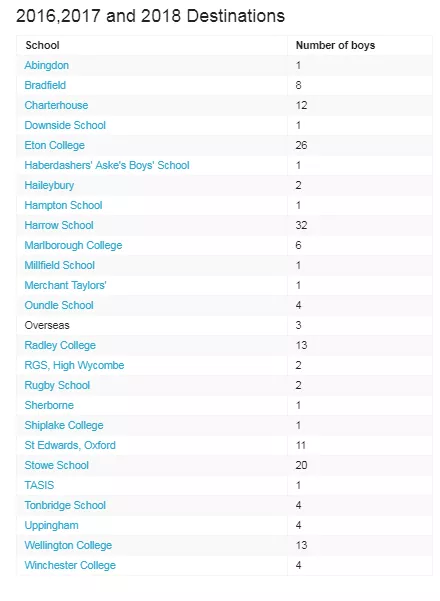Open the TASIS link

39,485
